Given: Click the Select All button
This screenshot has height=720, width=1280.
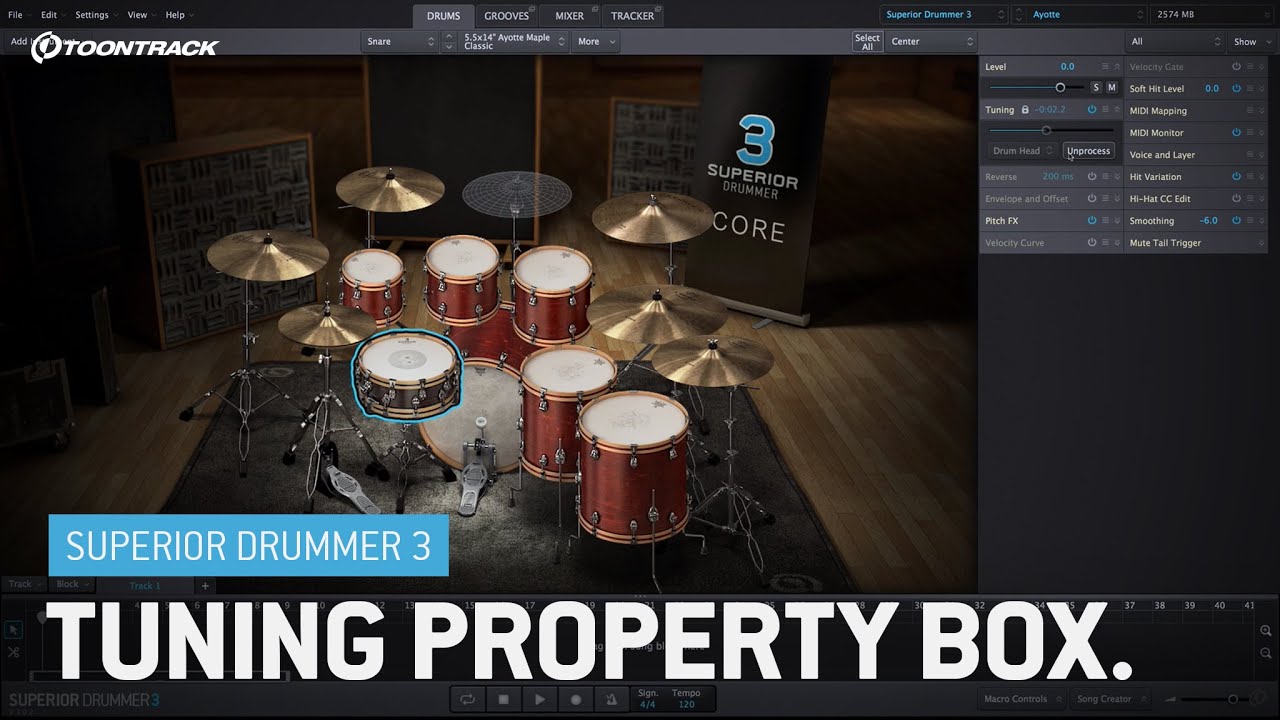Looking at the screenshot, I should (867, 41).
